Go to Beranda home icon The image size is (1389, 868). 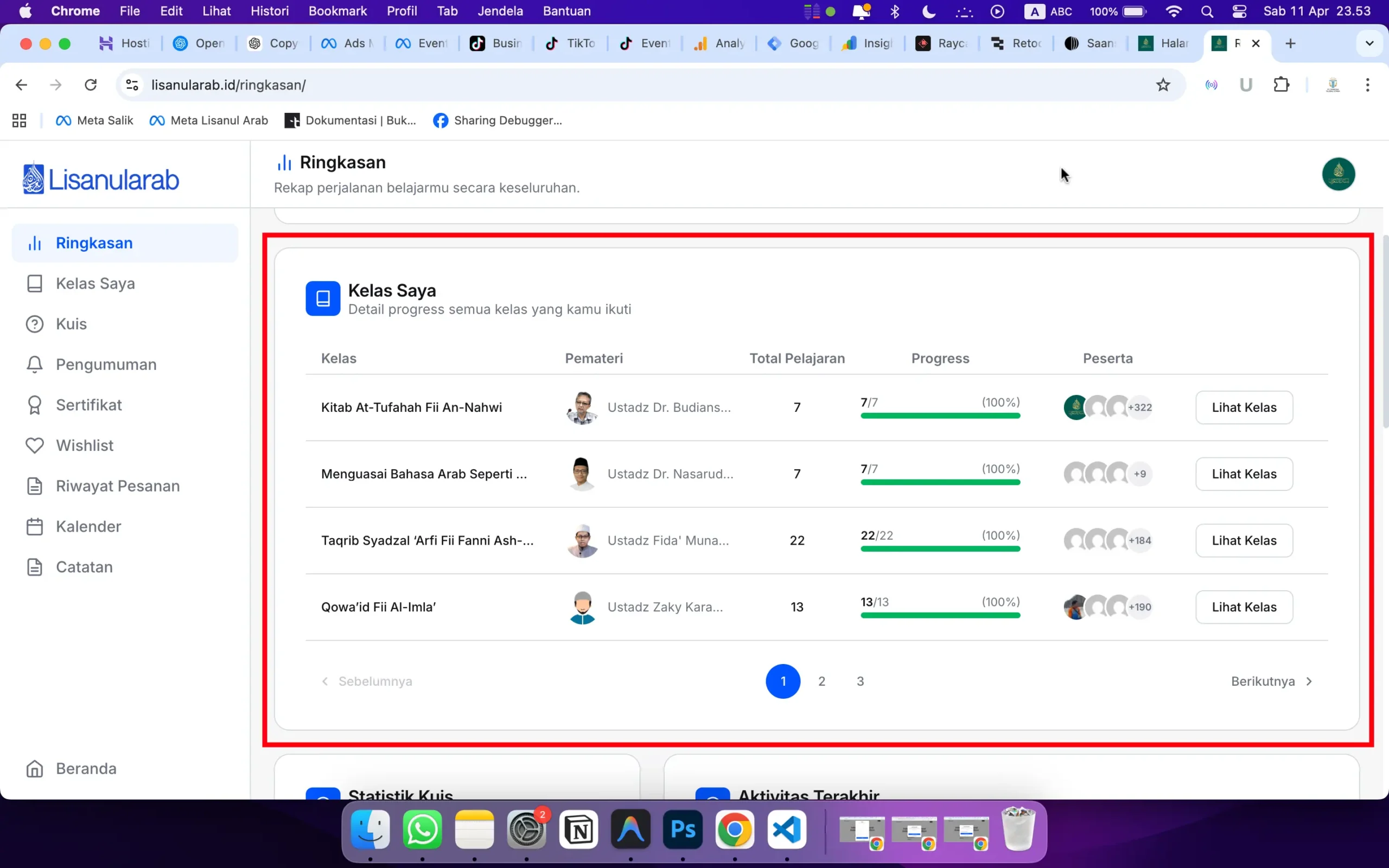(x=34, y=769)
